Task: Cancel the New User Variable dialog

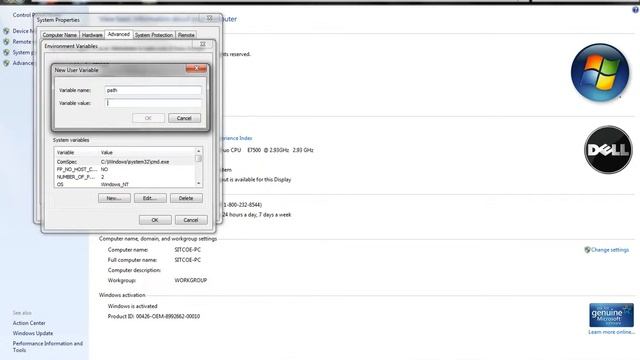Action: tap(184, 118)
